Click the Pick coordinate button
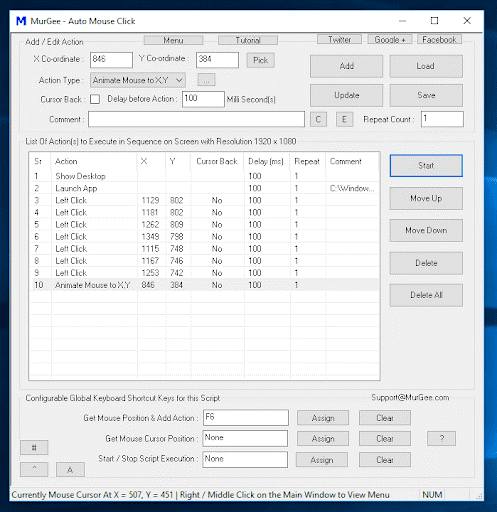 [x=261, y=60]
